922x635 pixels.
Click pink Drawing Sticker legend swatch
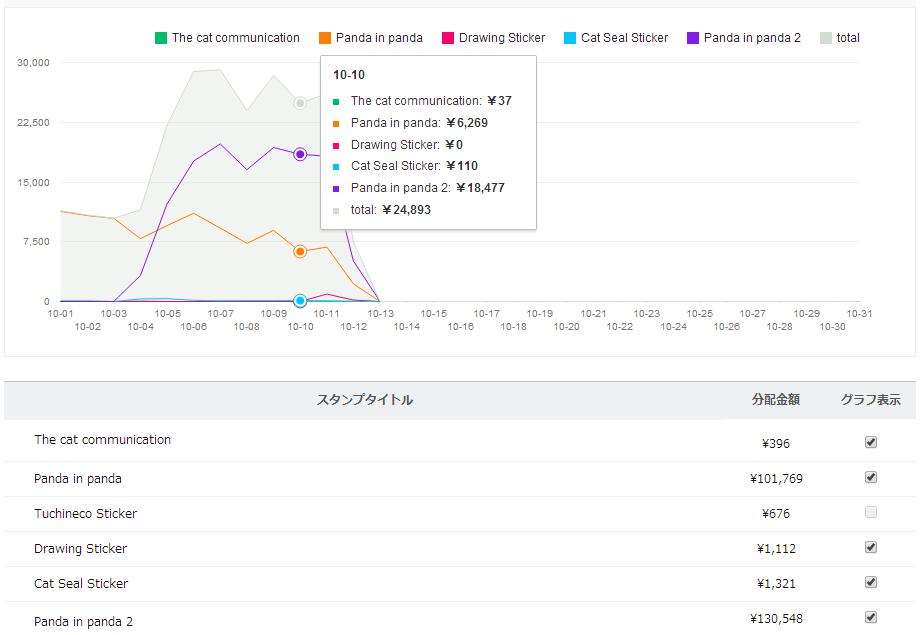[x=448, y=38]
